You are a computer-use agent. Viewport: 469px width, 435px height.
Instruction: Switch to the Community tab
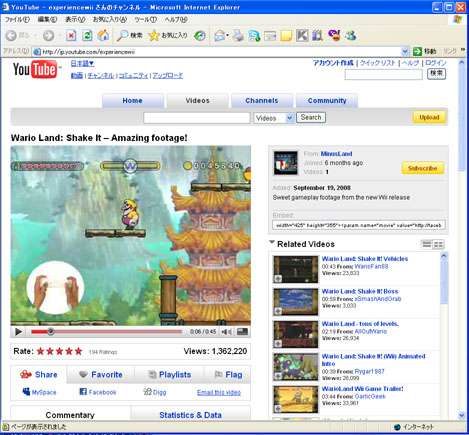(327, 101)
